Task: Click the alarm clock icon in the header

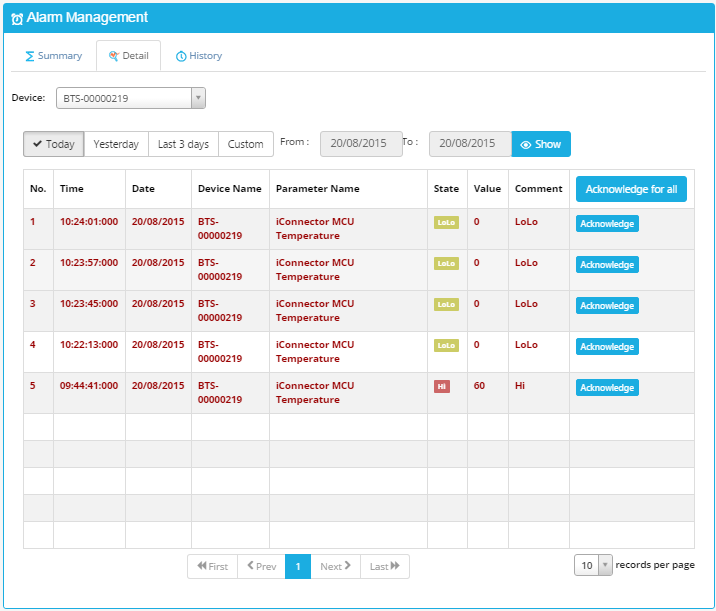Action: 17,19
